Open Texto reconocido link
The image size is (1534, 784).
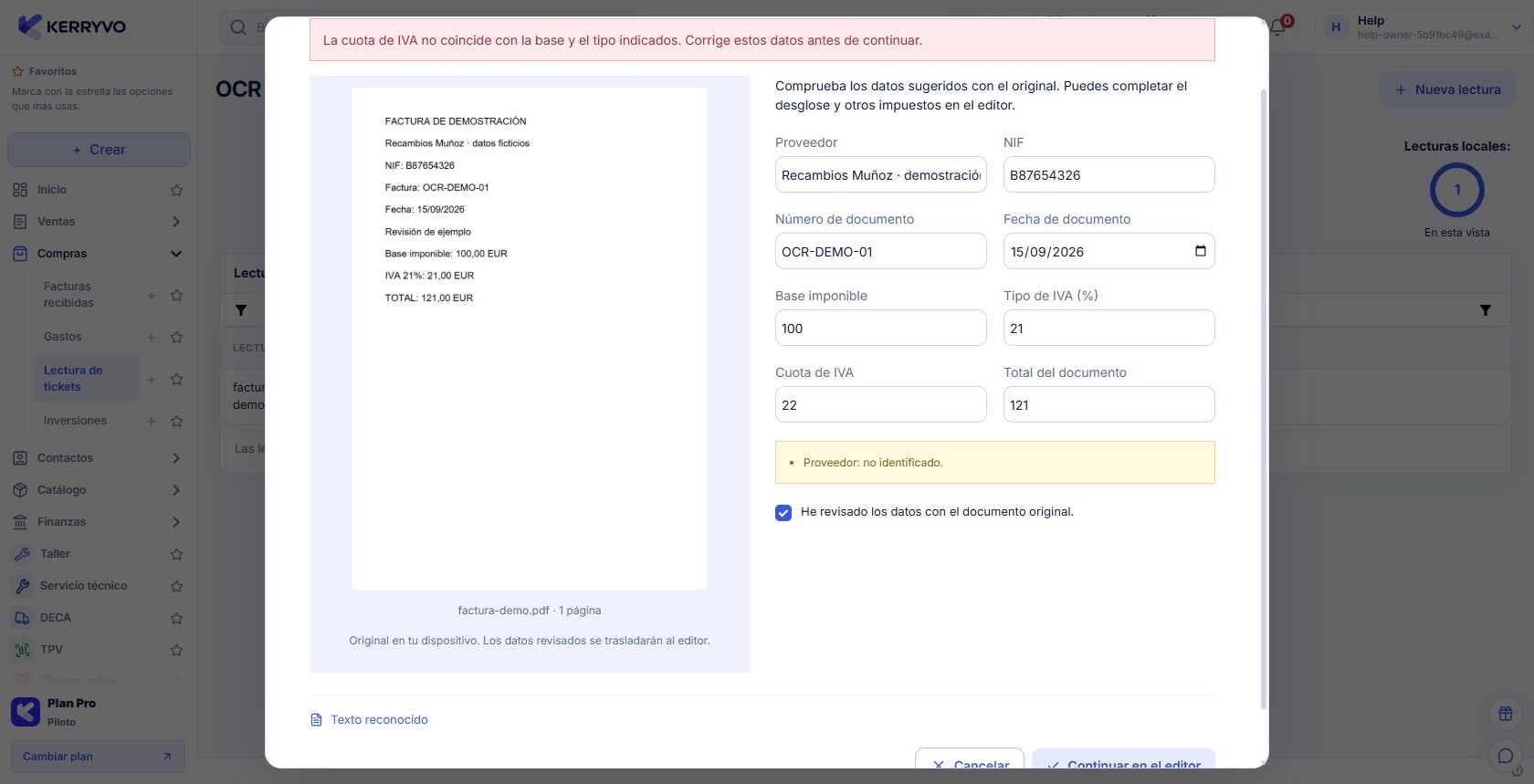(369, 720)
